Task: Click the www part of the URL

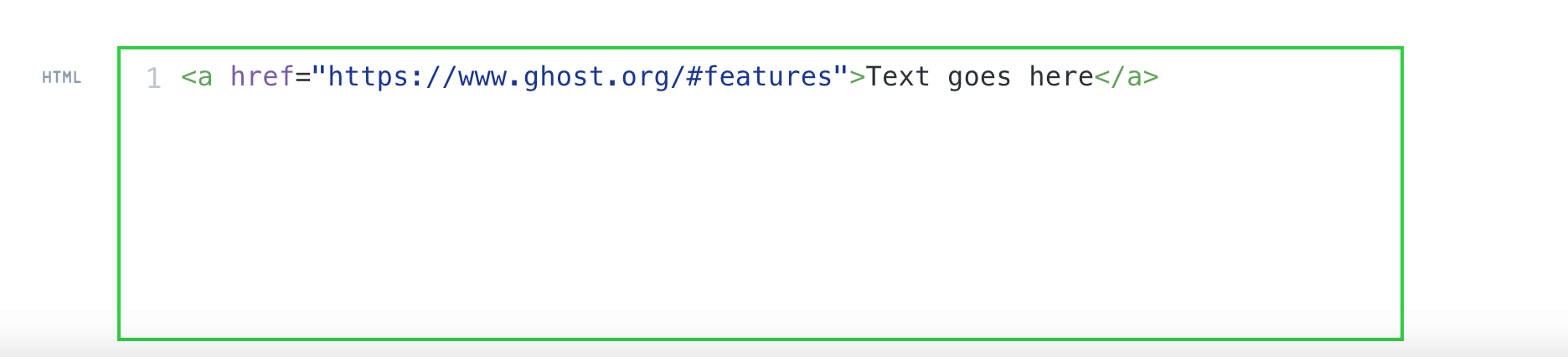Action: 482,77
